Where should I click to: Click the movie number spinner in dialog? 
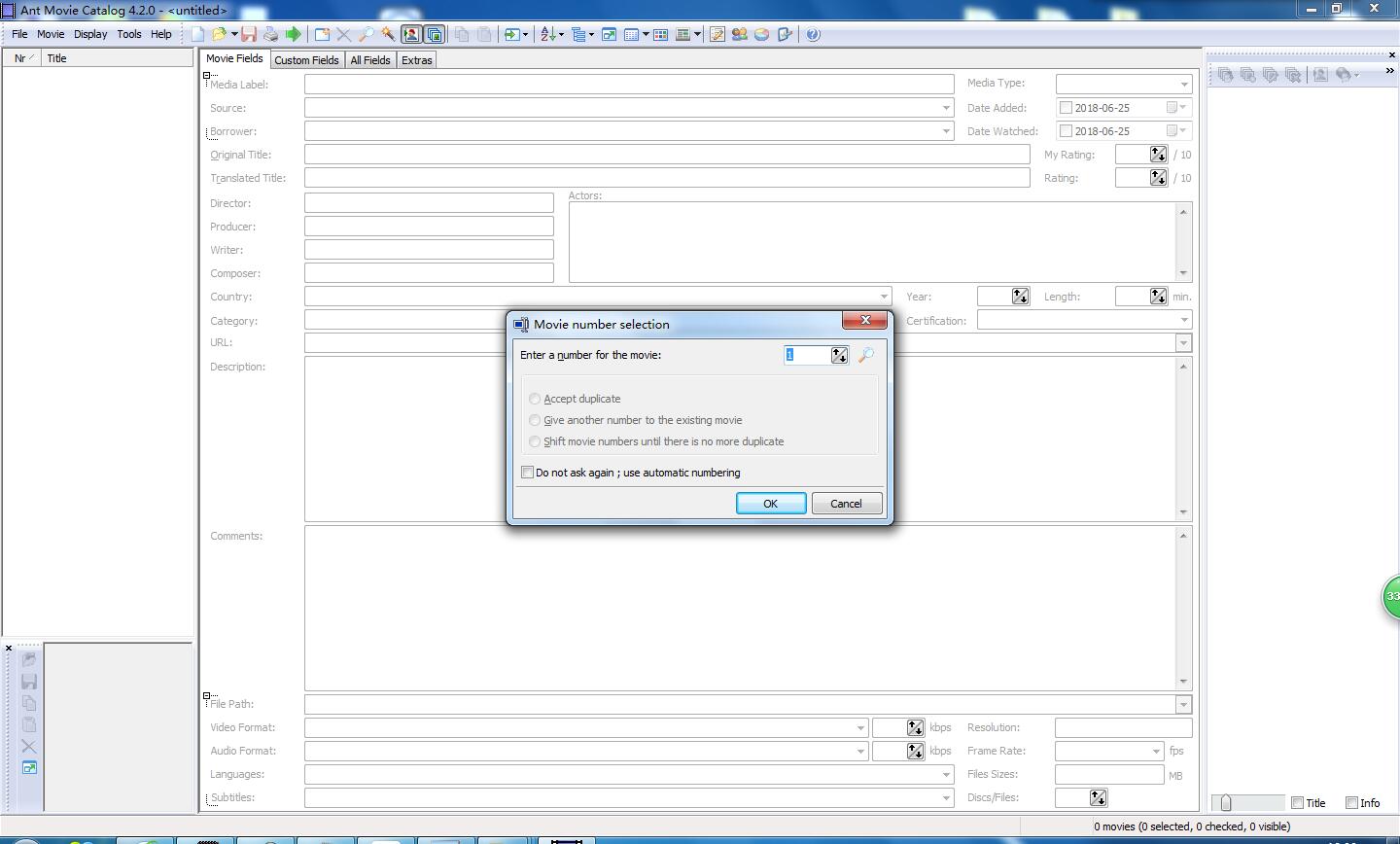(839, 355)
